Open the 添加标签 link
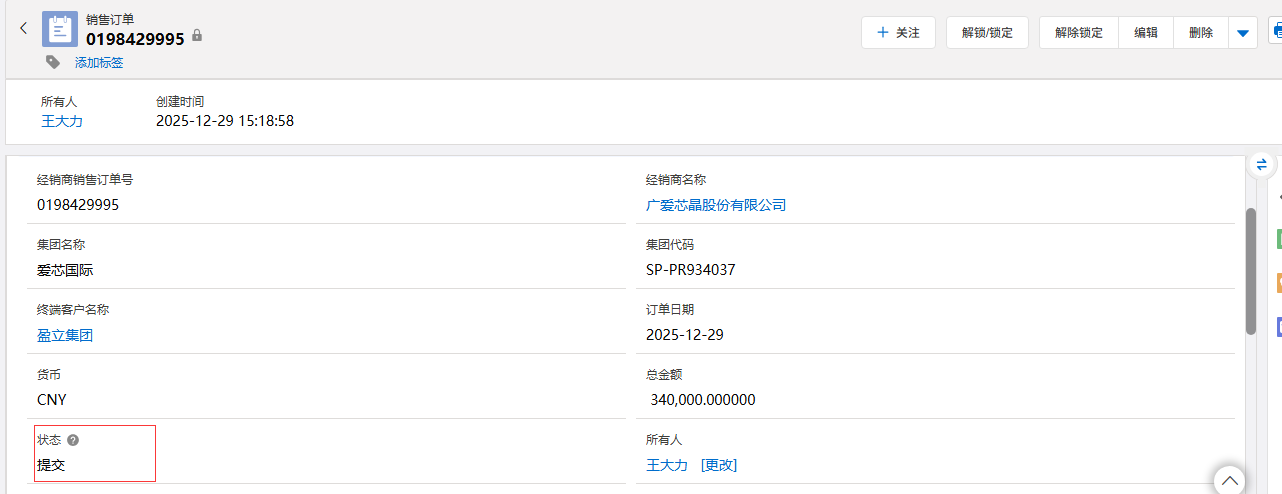The height and width of the screenshot is (494, 1282). (99, 63)
